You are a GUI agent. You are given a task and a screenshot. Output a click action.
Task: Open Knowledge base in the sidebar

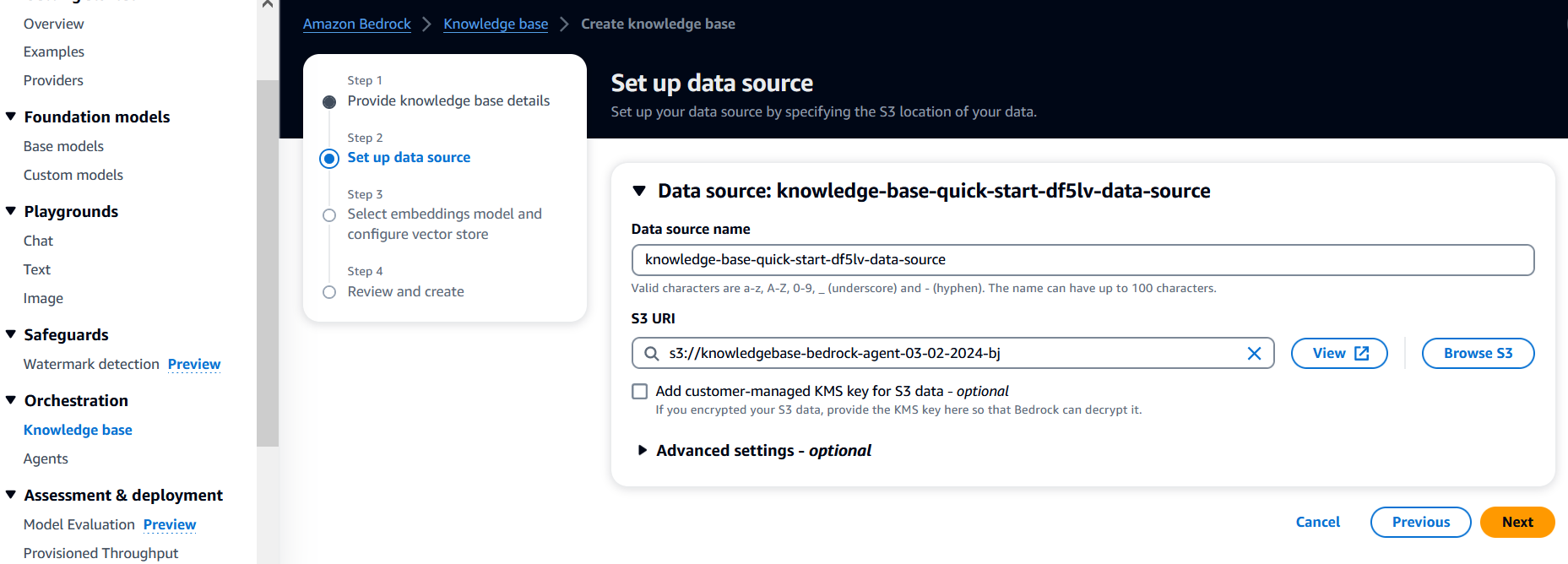[78, 431]
